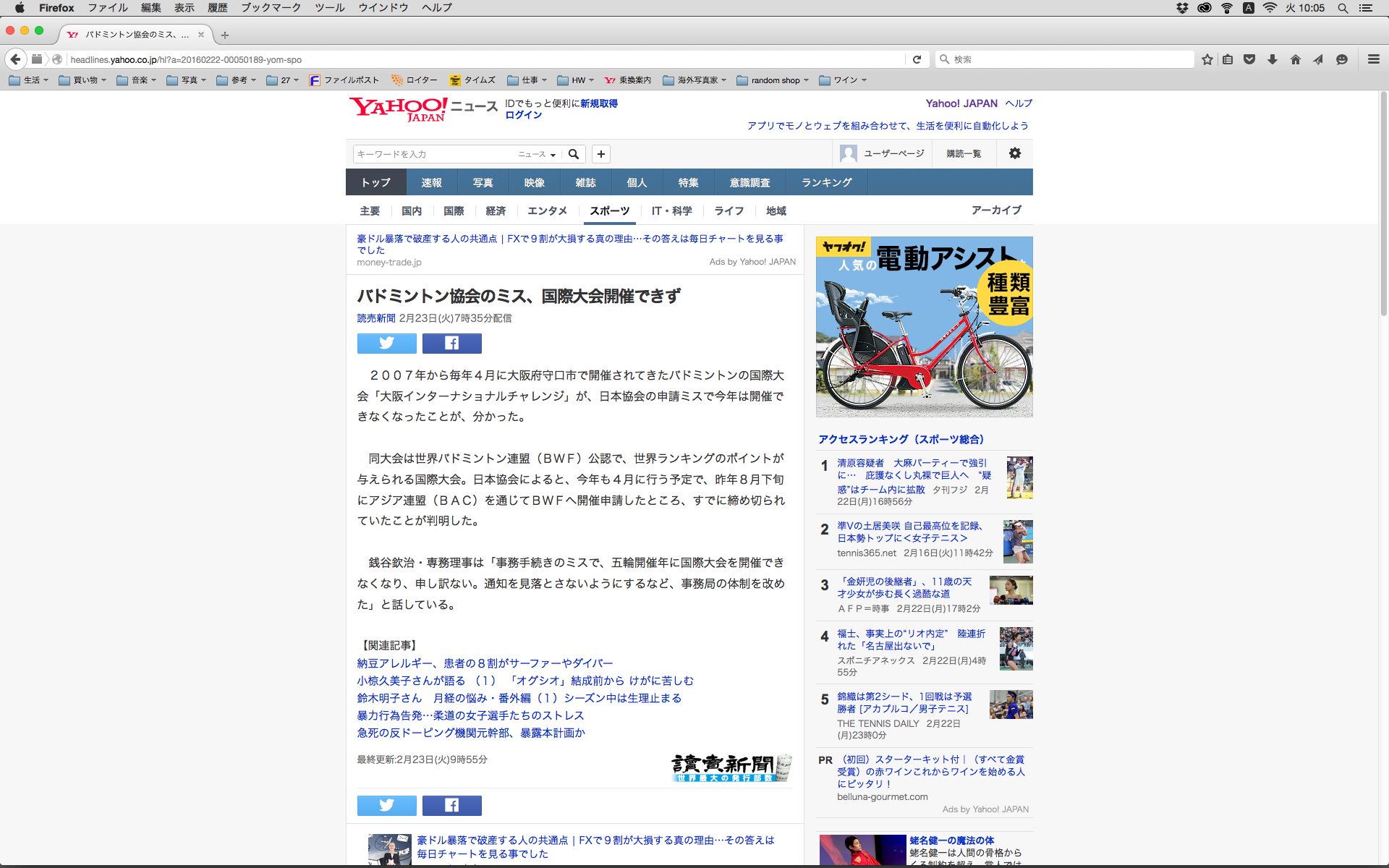Click the Yahoo search magnifier button

(574, 154)
